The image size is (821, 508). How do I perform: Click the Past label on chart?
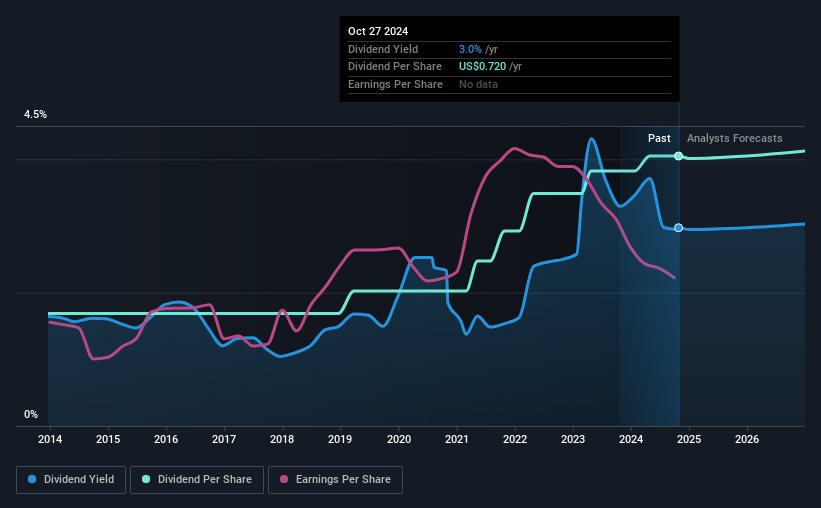(659, 138)
